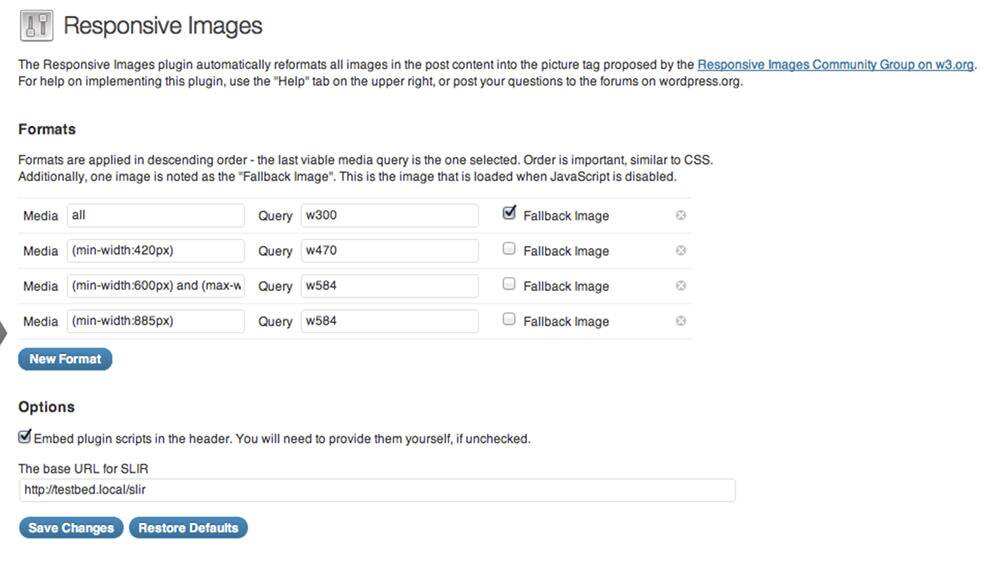Click the Query field containing w300
This screenshot has width=1000, height=567.
pos(389,215)
